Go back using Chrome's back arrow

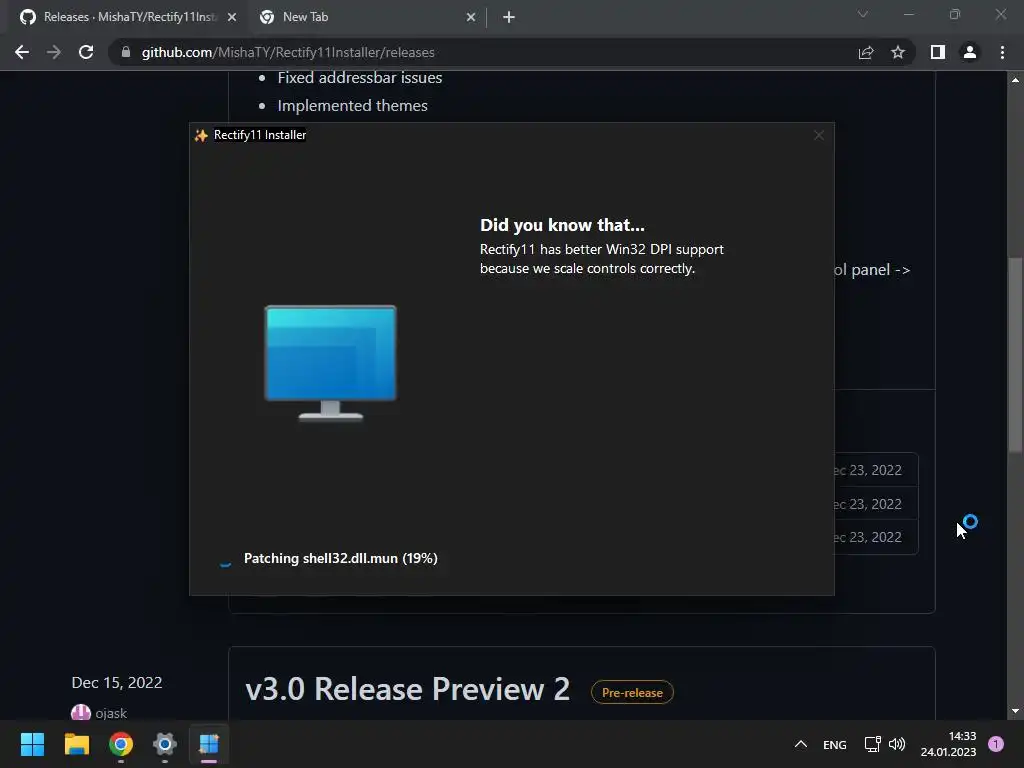click(22, 52)
